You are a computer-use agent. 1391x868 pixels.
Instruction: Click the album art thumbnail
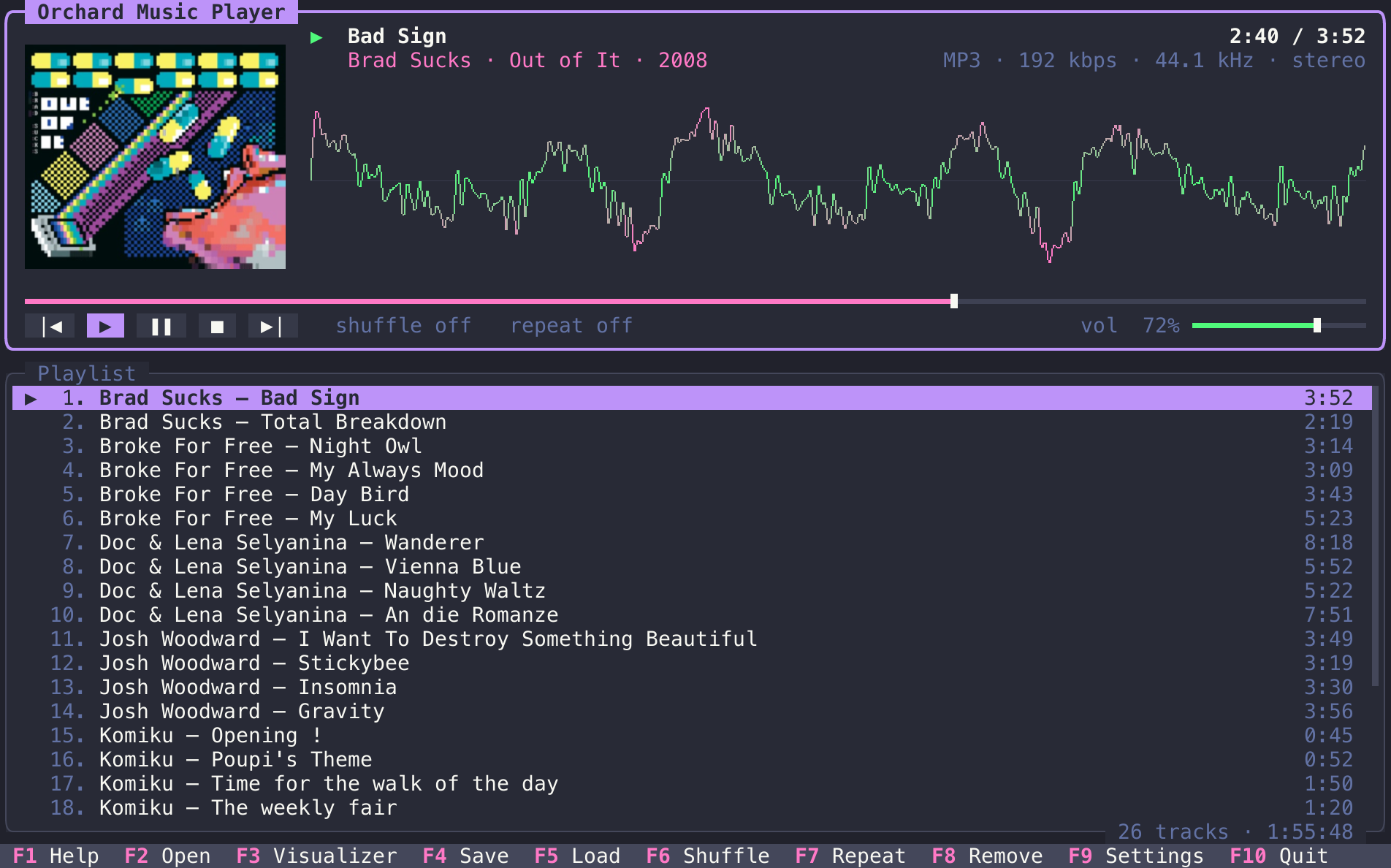[x=155, y=157]
